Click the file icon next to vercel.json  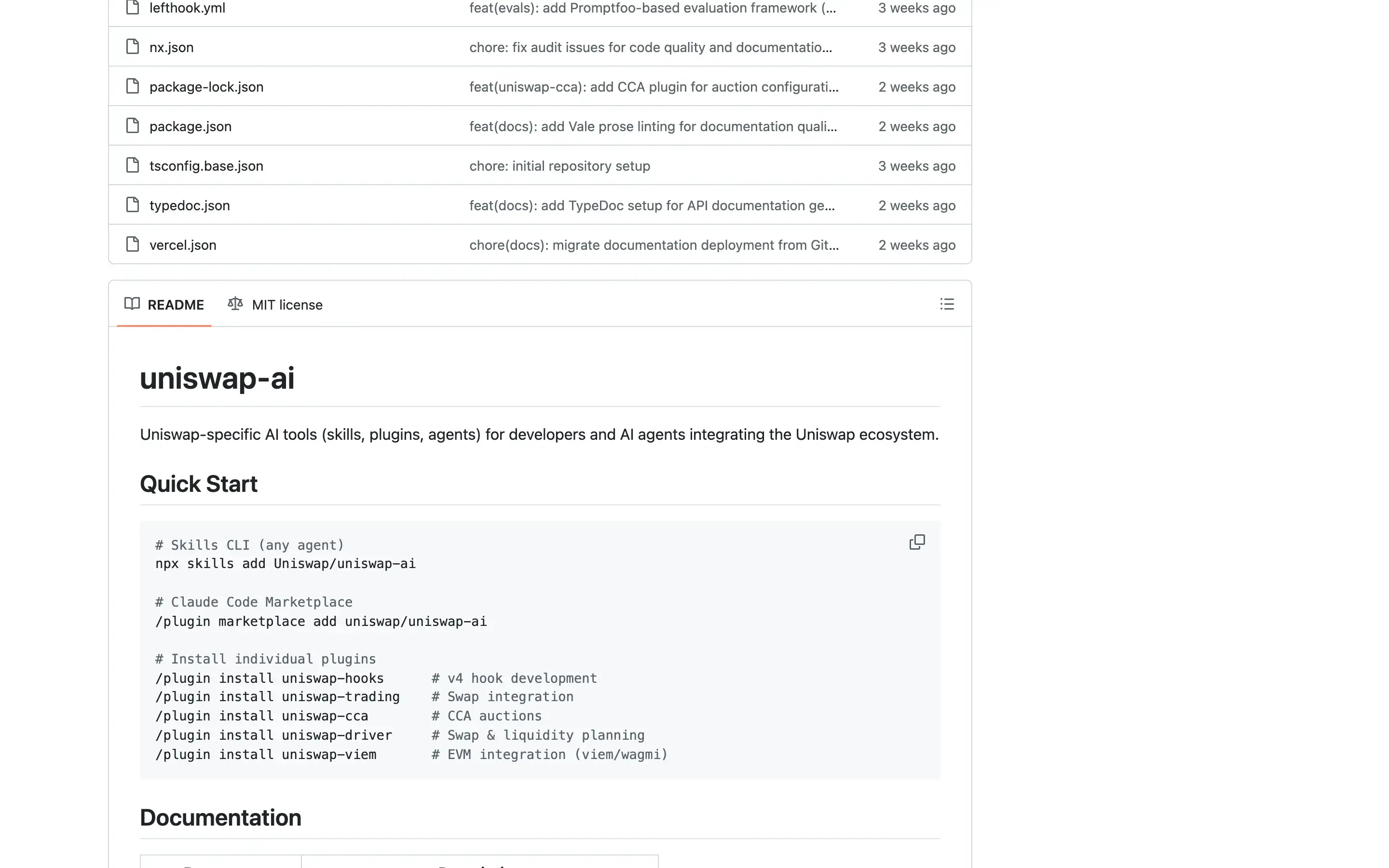(x=132, y=244)
